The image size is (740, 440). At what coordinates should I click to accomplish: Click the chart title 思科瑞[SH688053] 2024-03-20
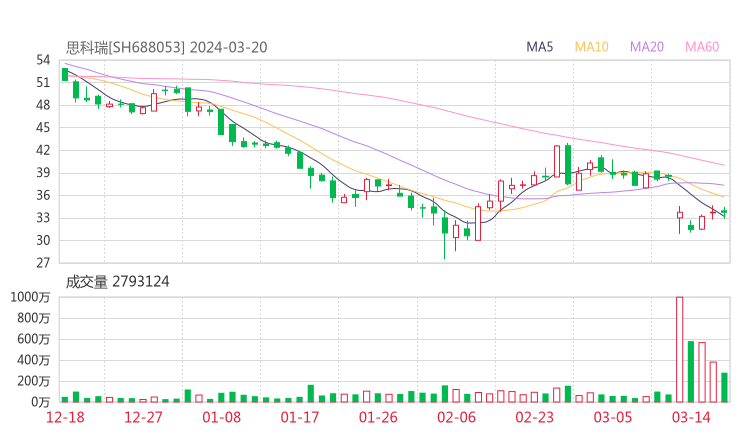tap(167, 47)
